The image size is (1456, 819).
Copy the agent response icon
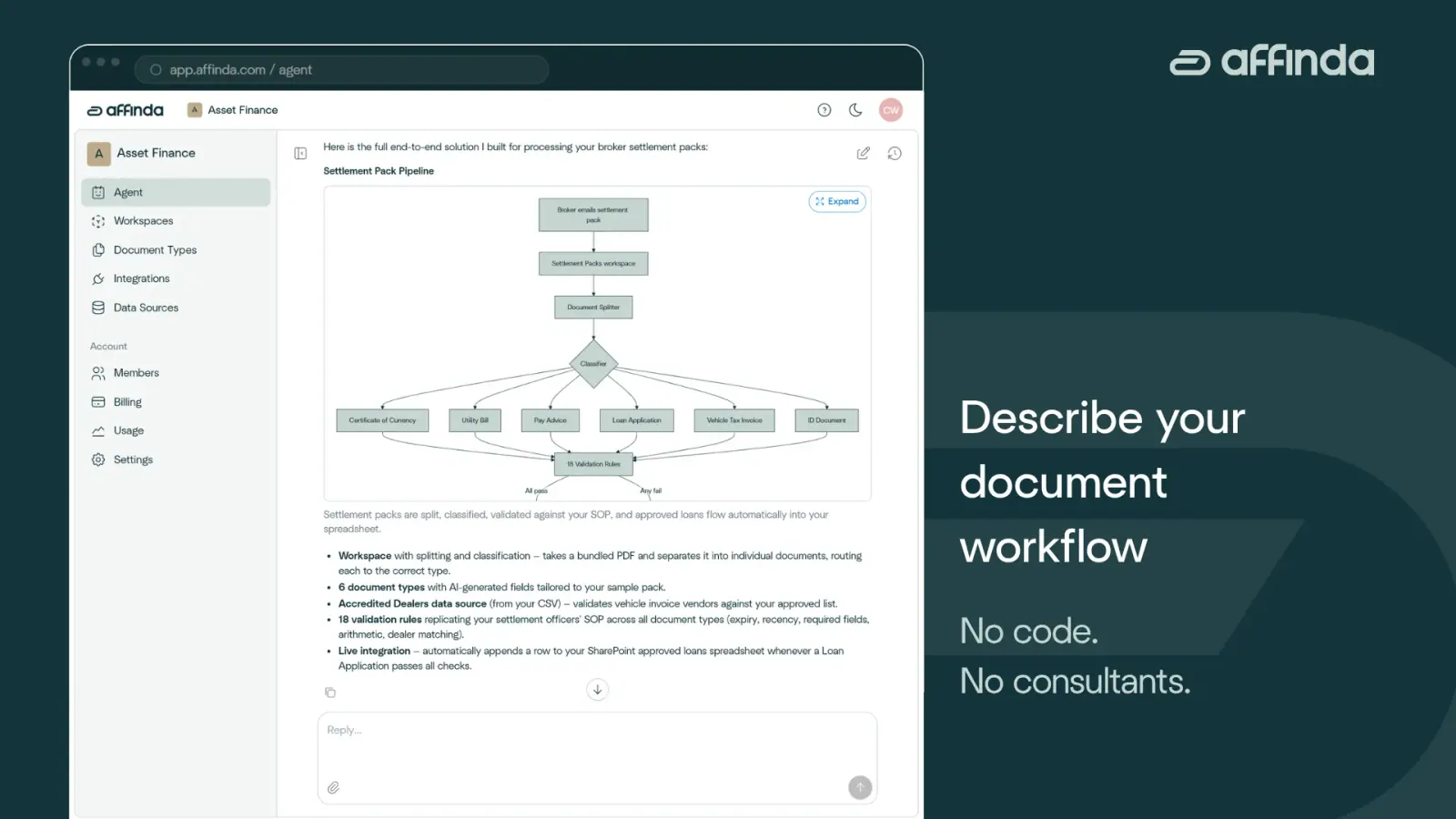point(330,693)
